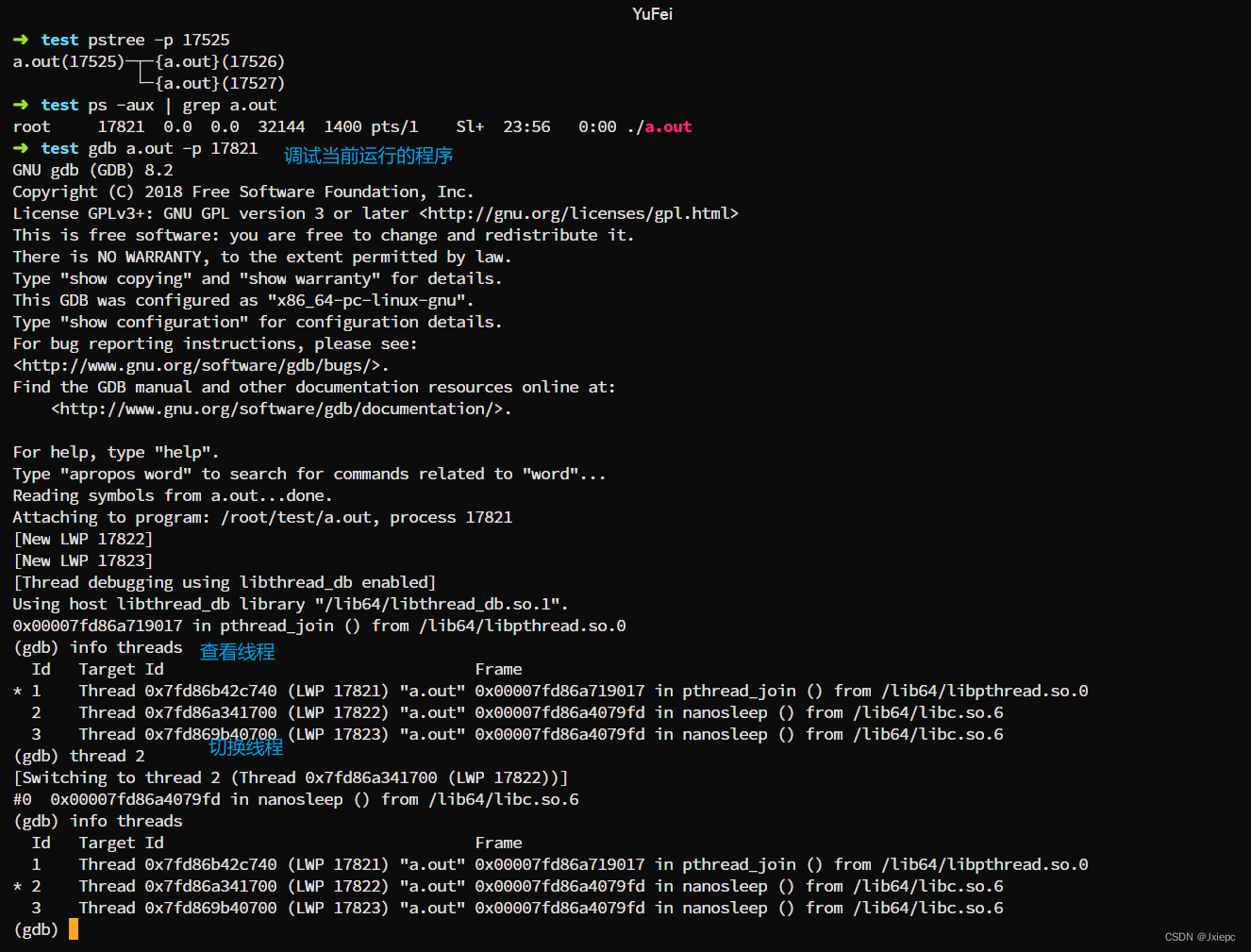The width and height of the screenshot is (1251, 952).
Task: Click the thread 3 row in the second table
Action: (517, 908)
